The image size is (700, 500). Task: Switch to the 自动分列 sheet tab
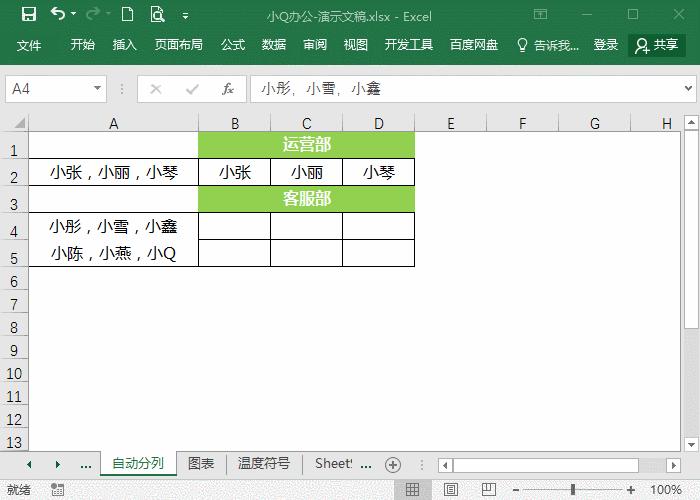pos(138,463)
